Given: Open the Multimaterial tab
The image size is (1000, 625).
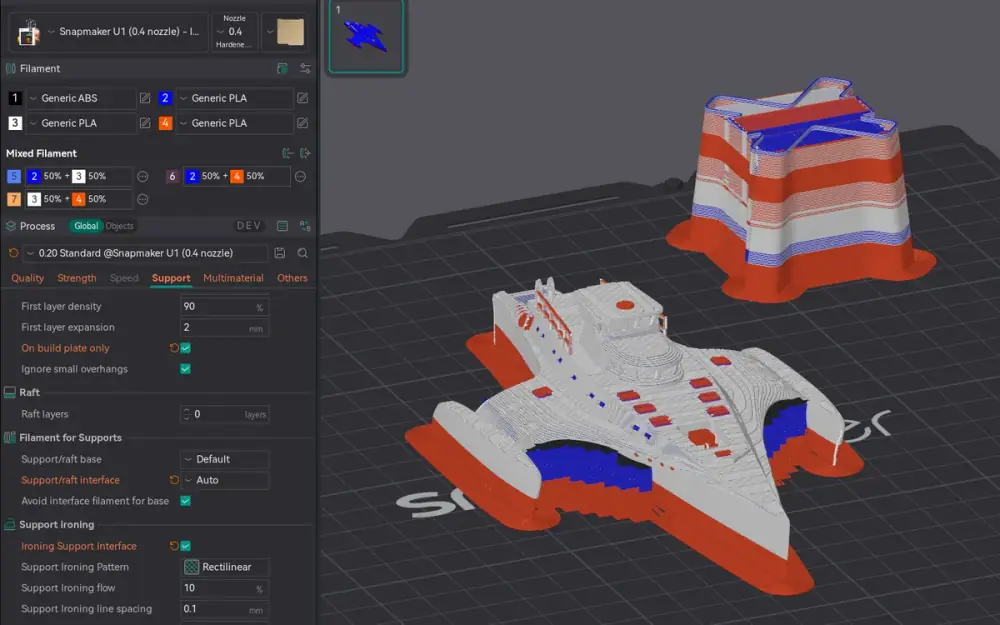Looking at the screenshot, I should click(233, 278).
